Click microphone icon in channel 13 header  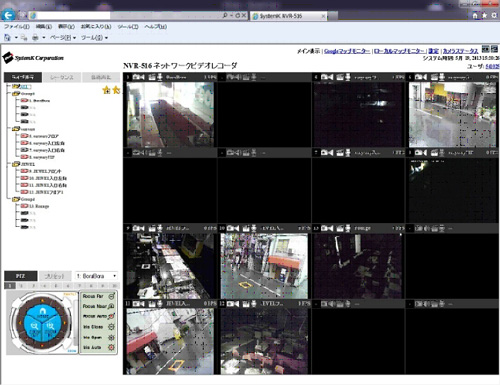(x=348, y=228)
